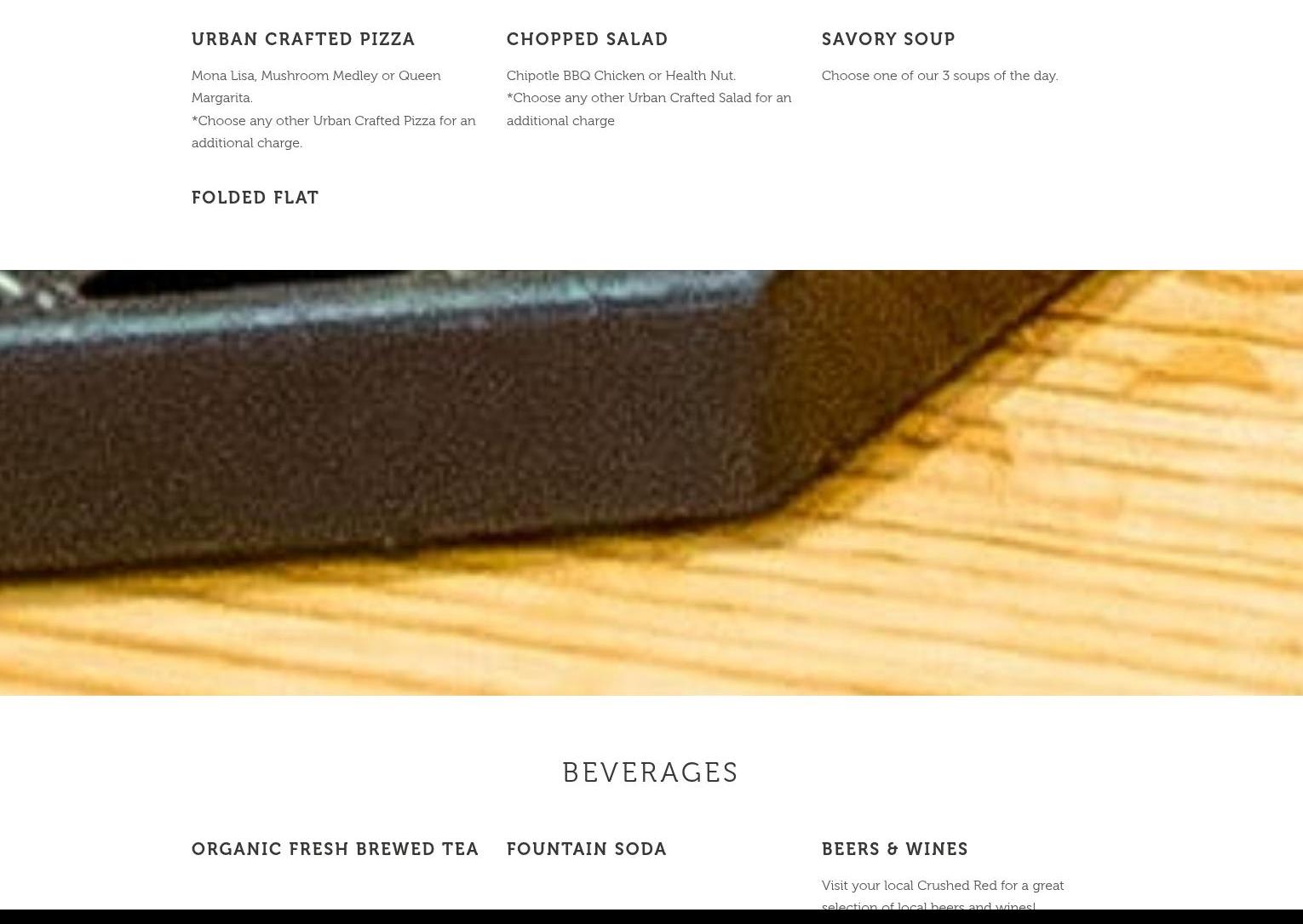
Task: Click the Beverages section title
Action: (x=651, y=772)
